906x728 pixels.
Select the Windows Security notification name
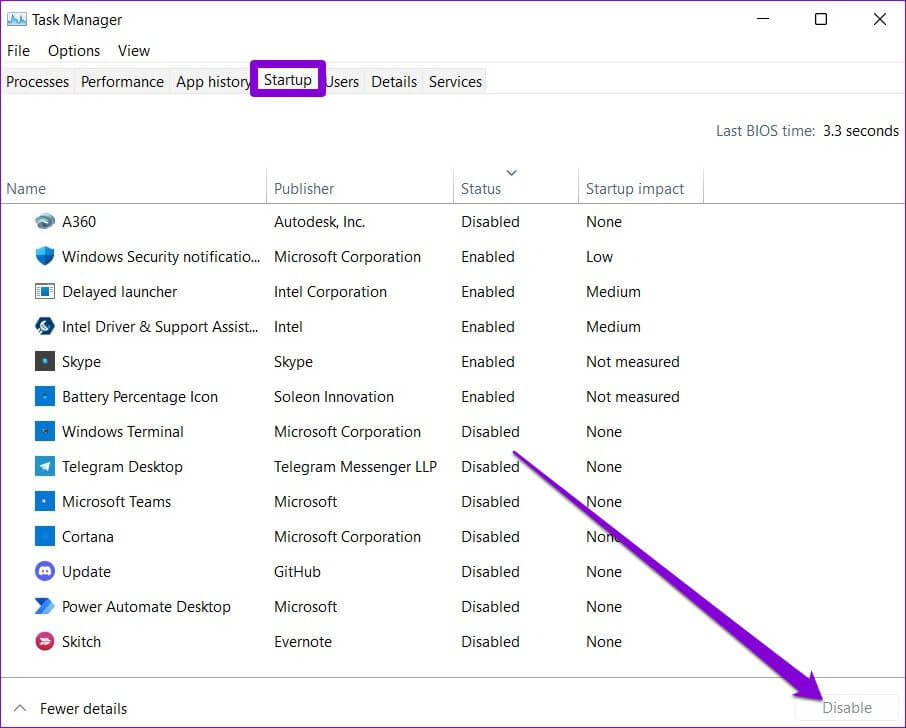[161, 257]
